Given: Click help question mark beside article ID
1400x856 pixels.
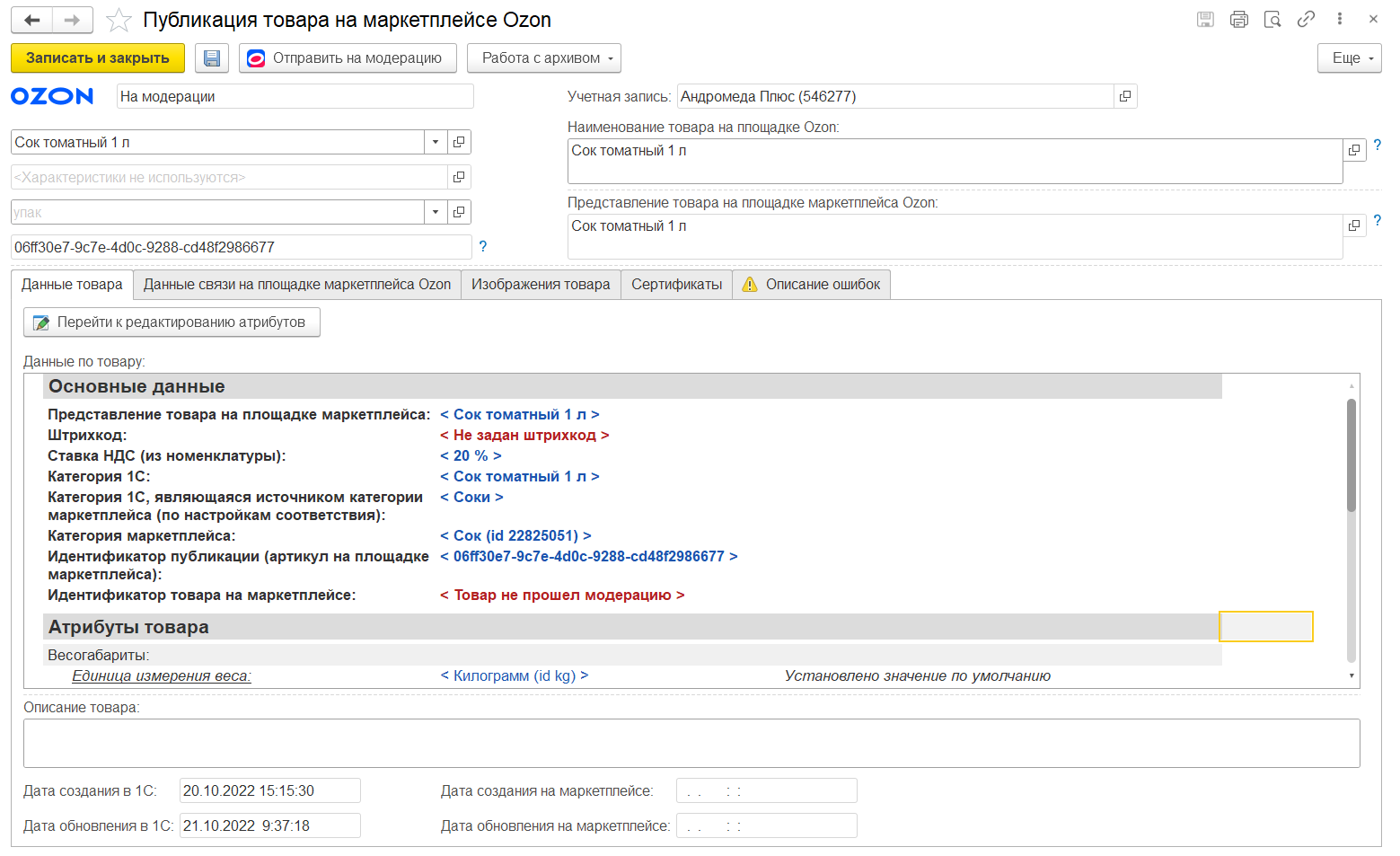Looking at the screenshot, I should point(483,247).
